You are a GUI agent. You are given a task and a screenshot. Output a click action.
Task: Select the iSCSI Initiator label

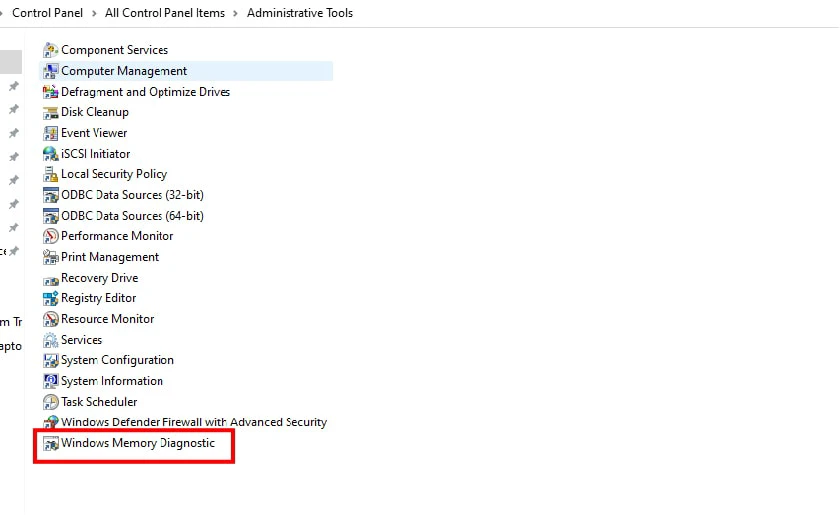coord(96,154)
